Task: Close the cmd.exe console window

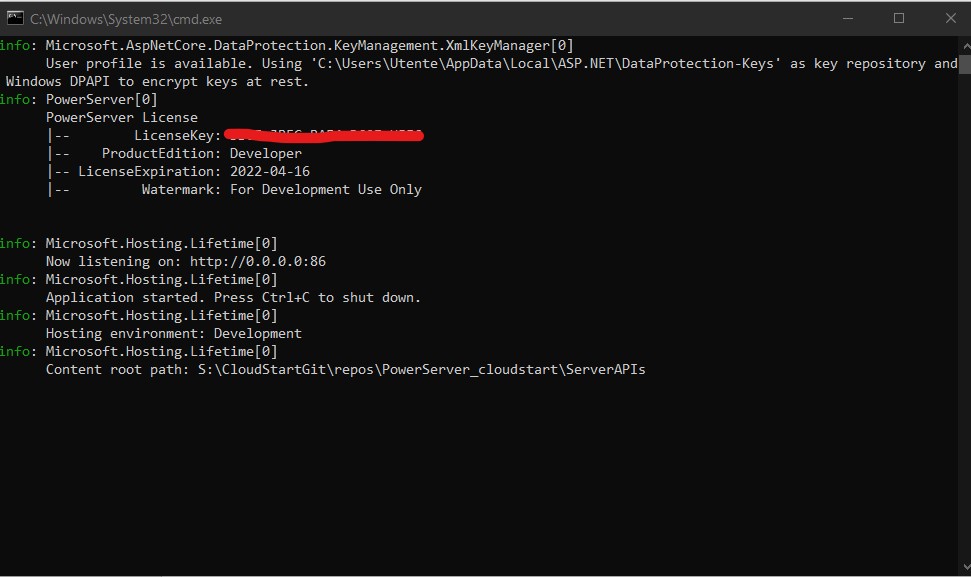Action: click(950, 18)
